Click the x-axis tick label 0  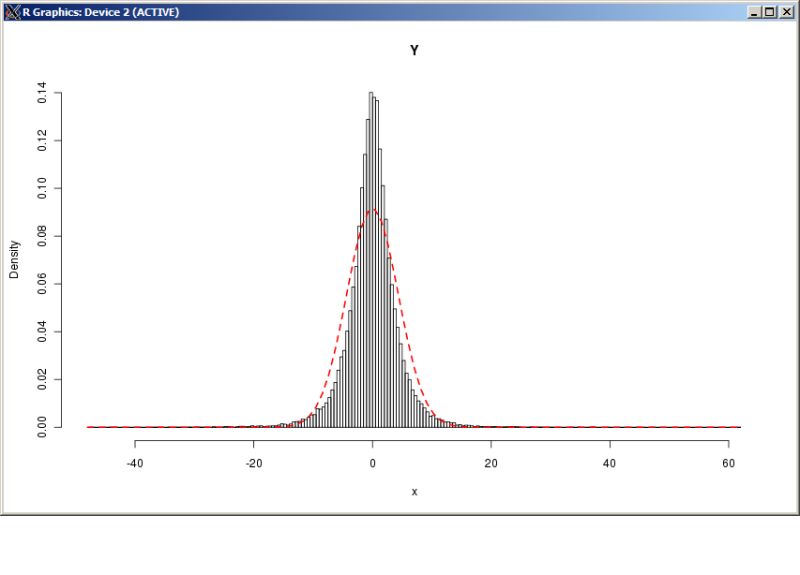pyautogui.click(x=372, y=463)
